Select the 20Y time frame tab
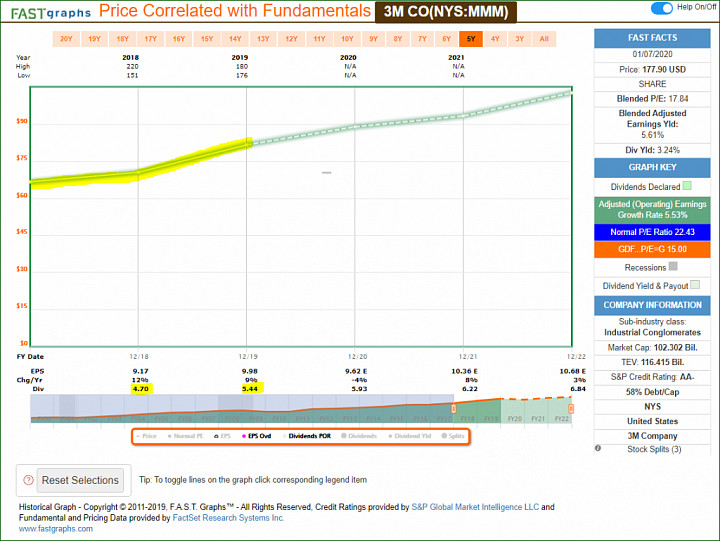The image size is (720, 541). point(66,39)
